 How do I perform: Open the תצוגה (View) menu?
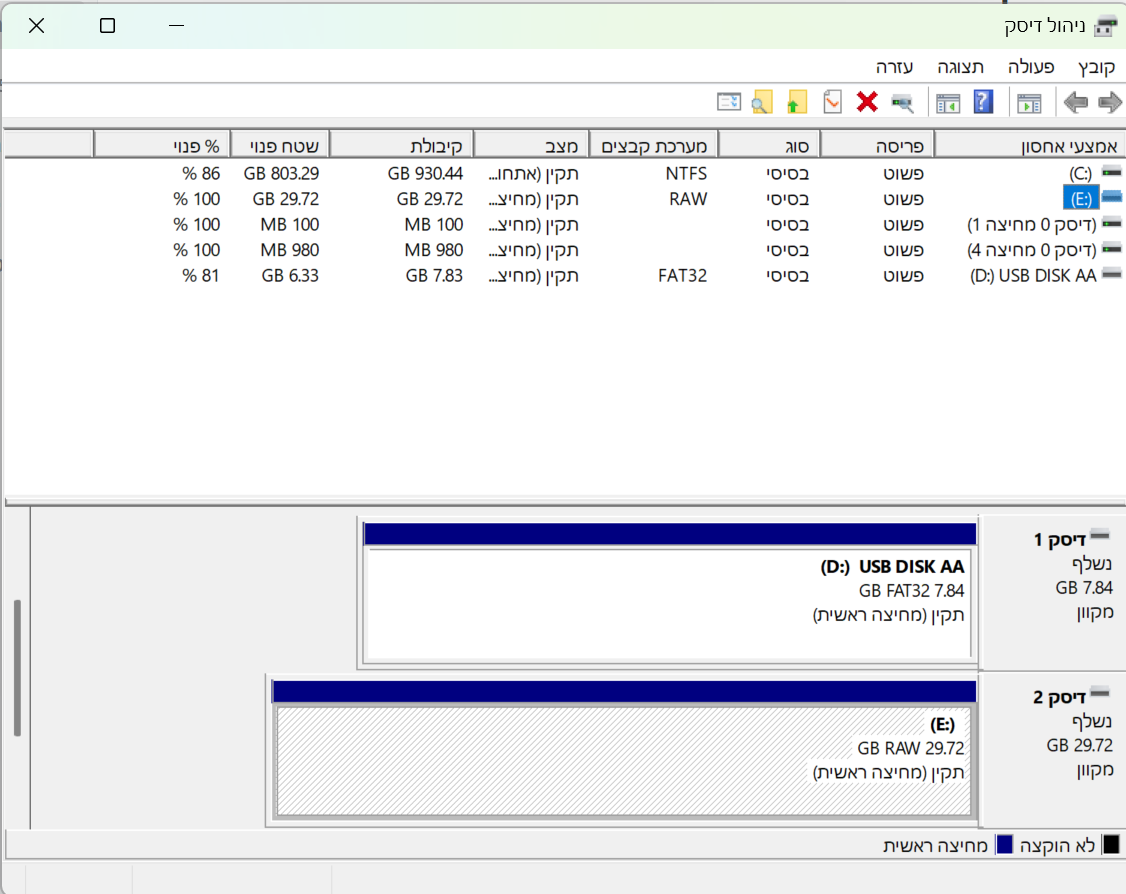[960, 67]
